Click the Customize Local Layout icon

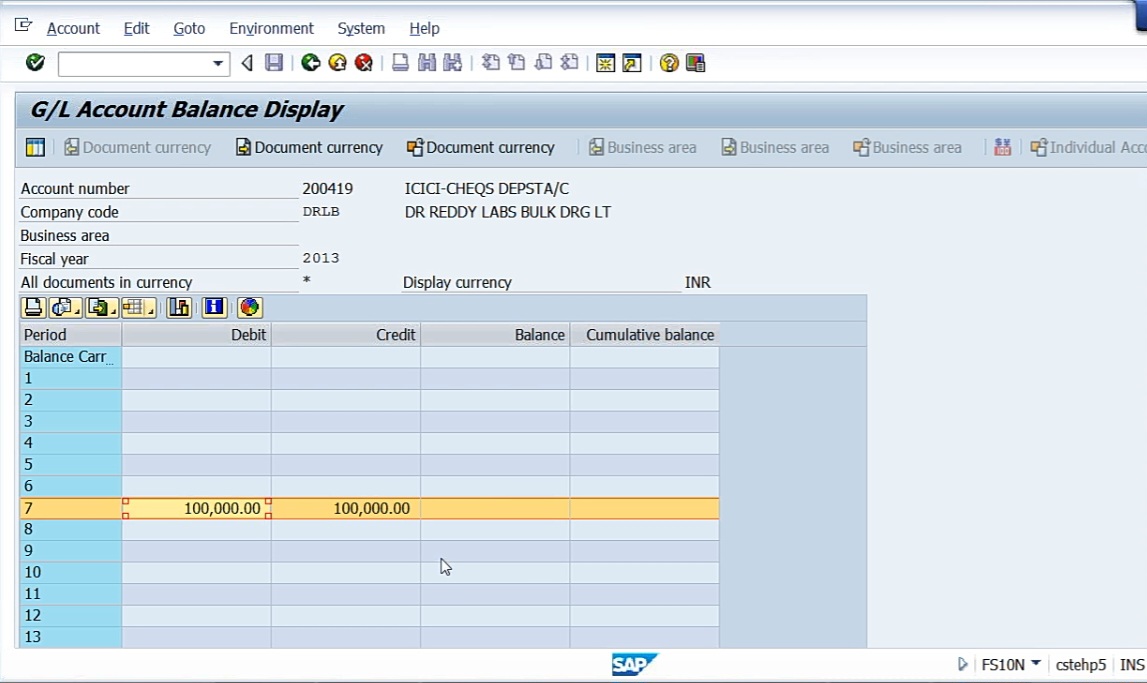(x=695, y=63)
